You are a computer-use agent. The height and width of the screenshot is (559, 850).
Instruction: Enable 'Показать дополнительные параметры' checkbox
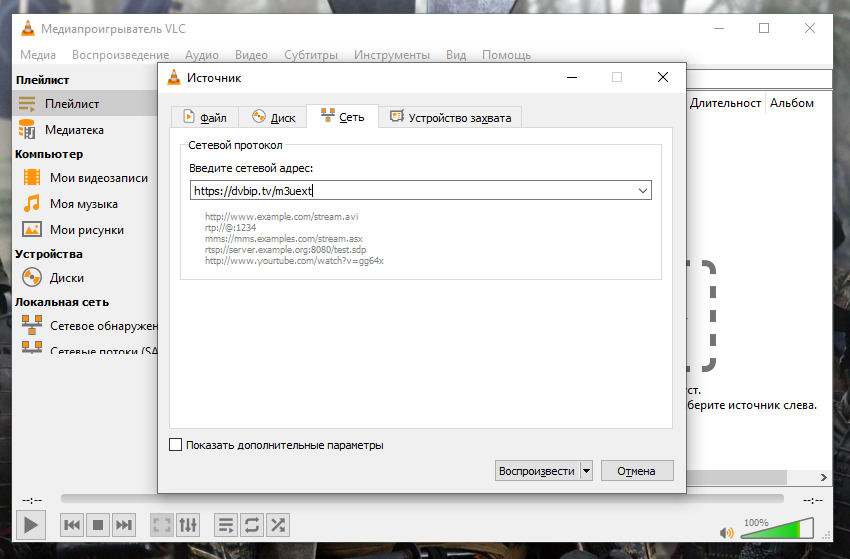coord(176,445)
